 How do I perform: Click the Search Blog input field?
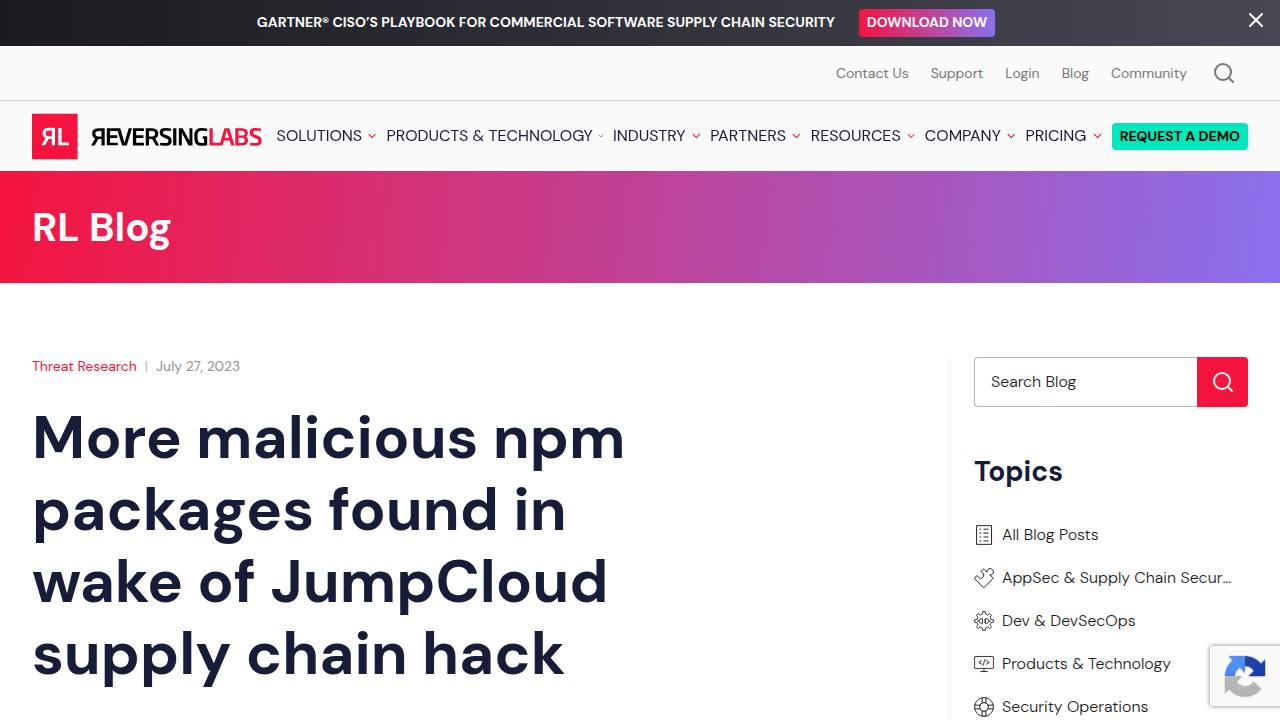click(x=1086, y=382)
